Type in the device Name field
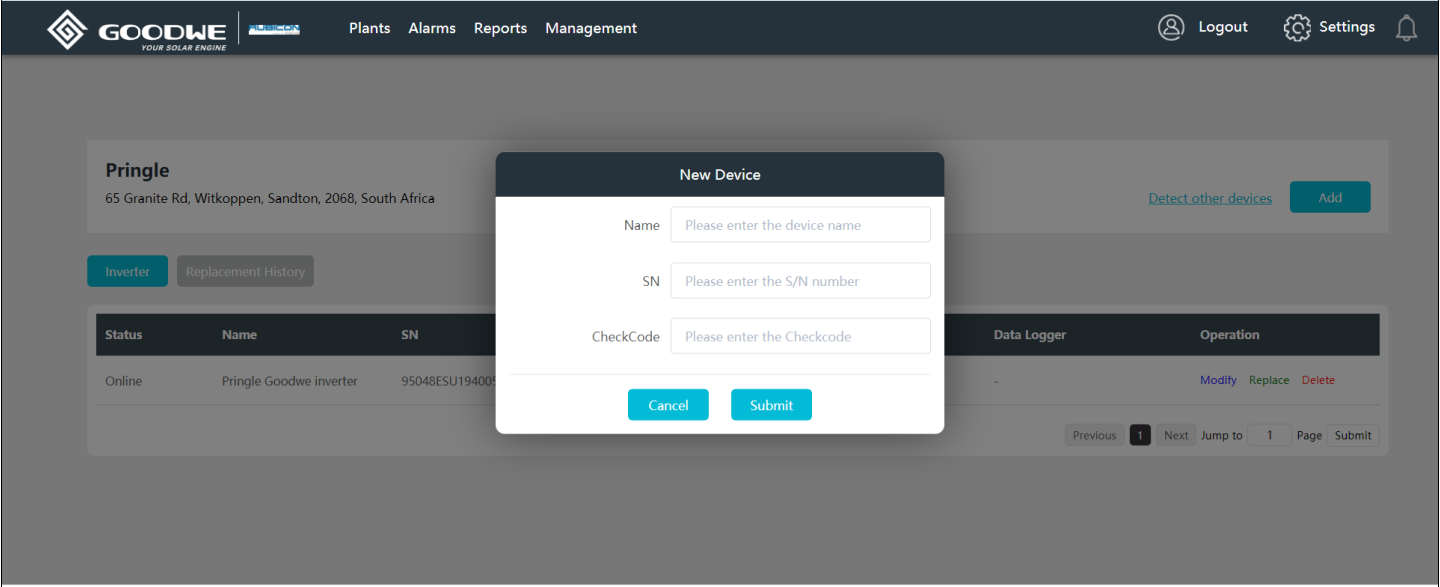 (800, 225)
